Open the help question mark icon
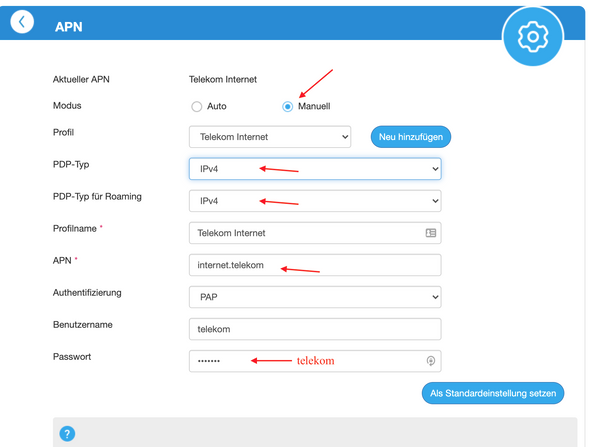The width and height of the screenshot is (607, 447). coord(67,433)
